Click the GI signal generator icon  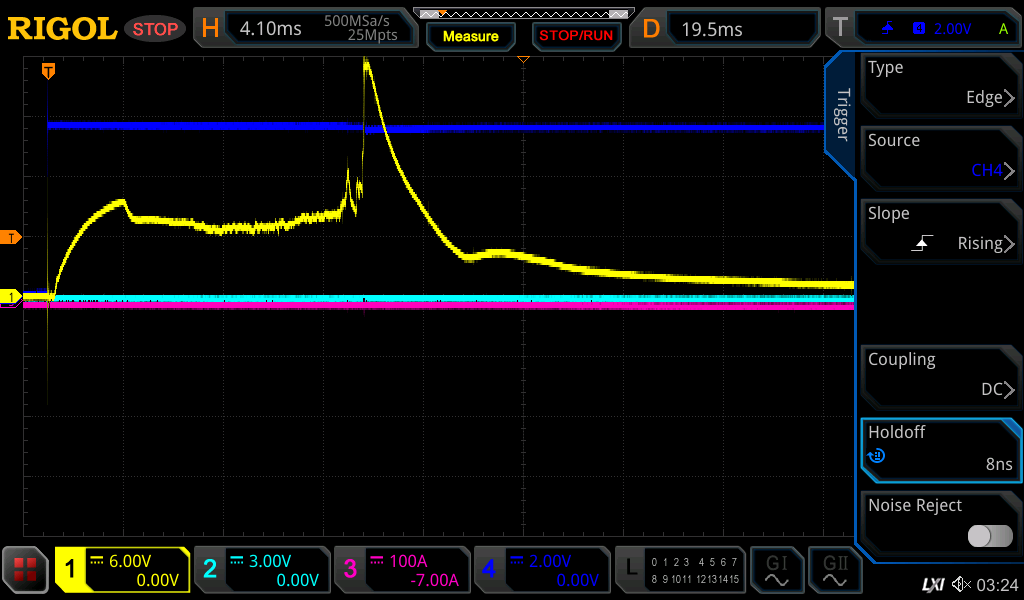tap(776, 571)
